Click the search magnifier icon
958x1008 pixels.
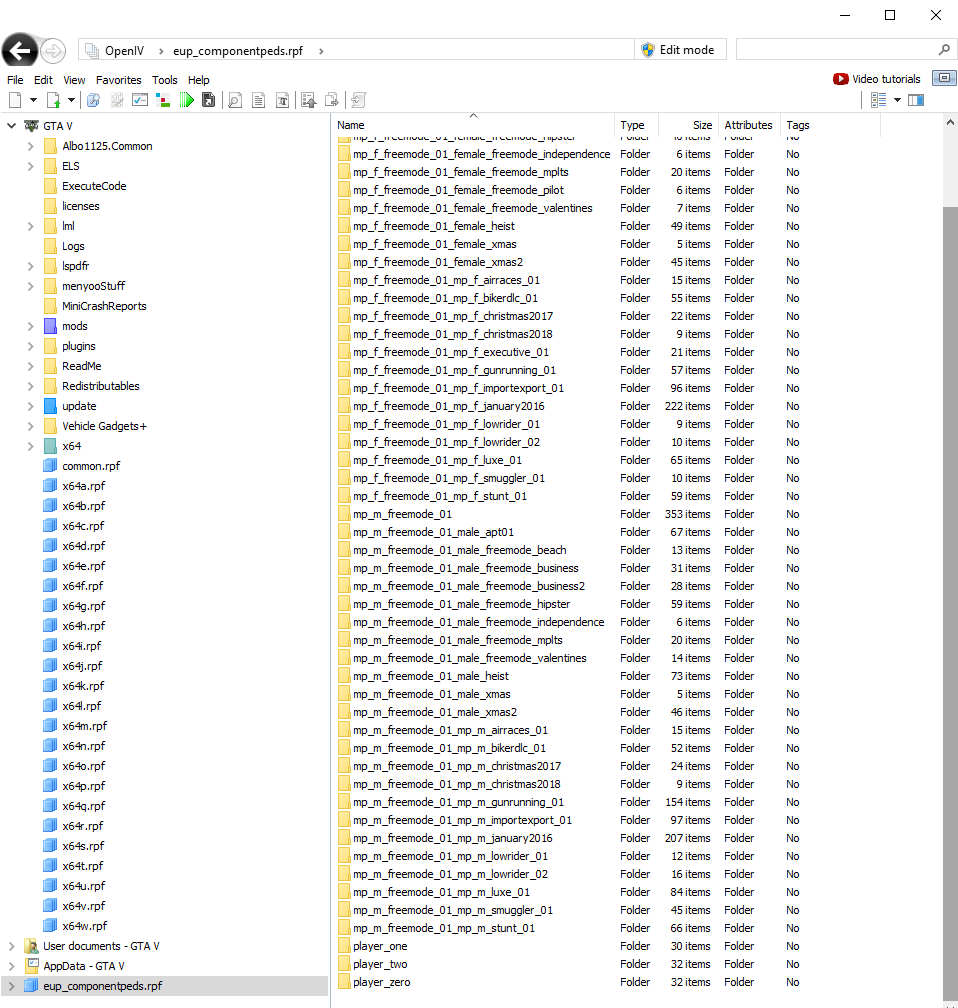point(944,50)
